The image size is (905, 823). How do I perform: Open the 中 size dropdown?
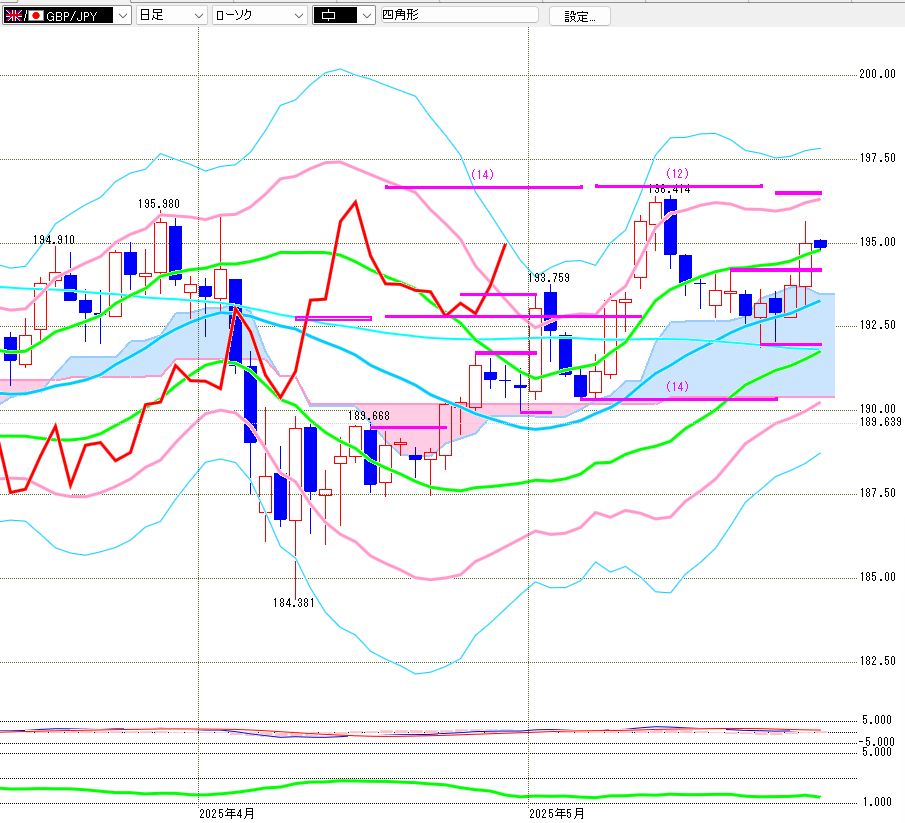pyautogui.click(x=343, y=16)
